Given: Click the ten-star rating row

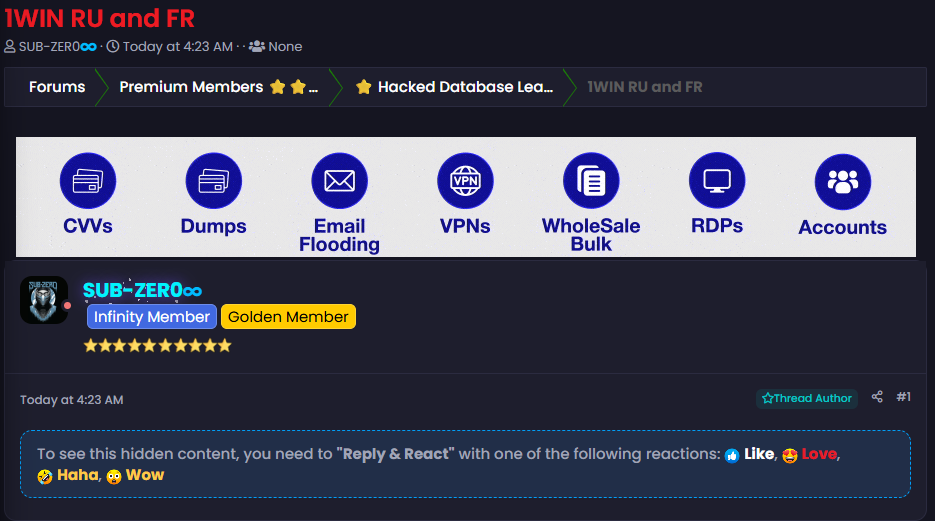Looking at the screenshot, I should (x=157, y=346).
